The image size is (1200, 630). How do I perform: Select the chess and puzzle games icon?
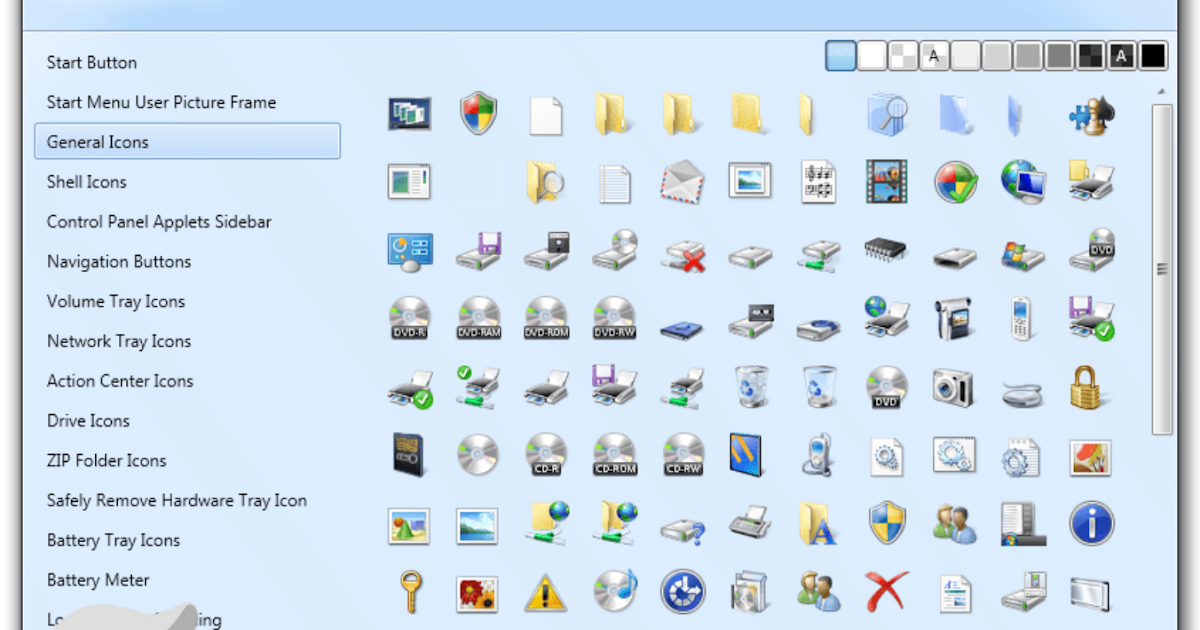(x=1091, y=115)
